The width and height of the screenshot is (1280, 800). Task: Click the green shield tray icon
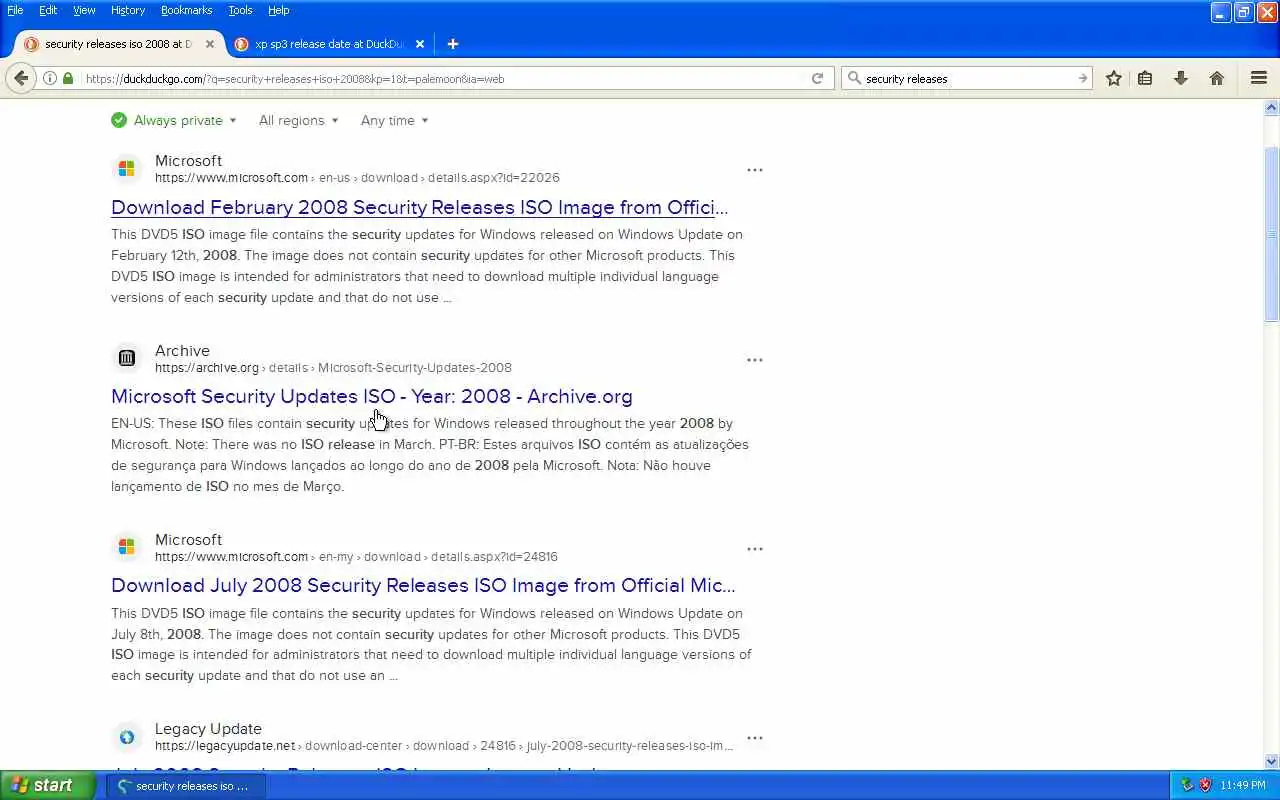pos(1187,785)
